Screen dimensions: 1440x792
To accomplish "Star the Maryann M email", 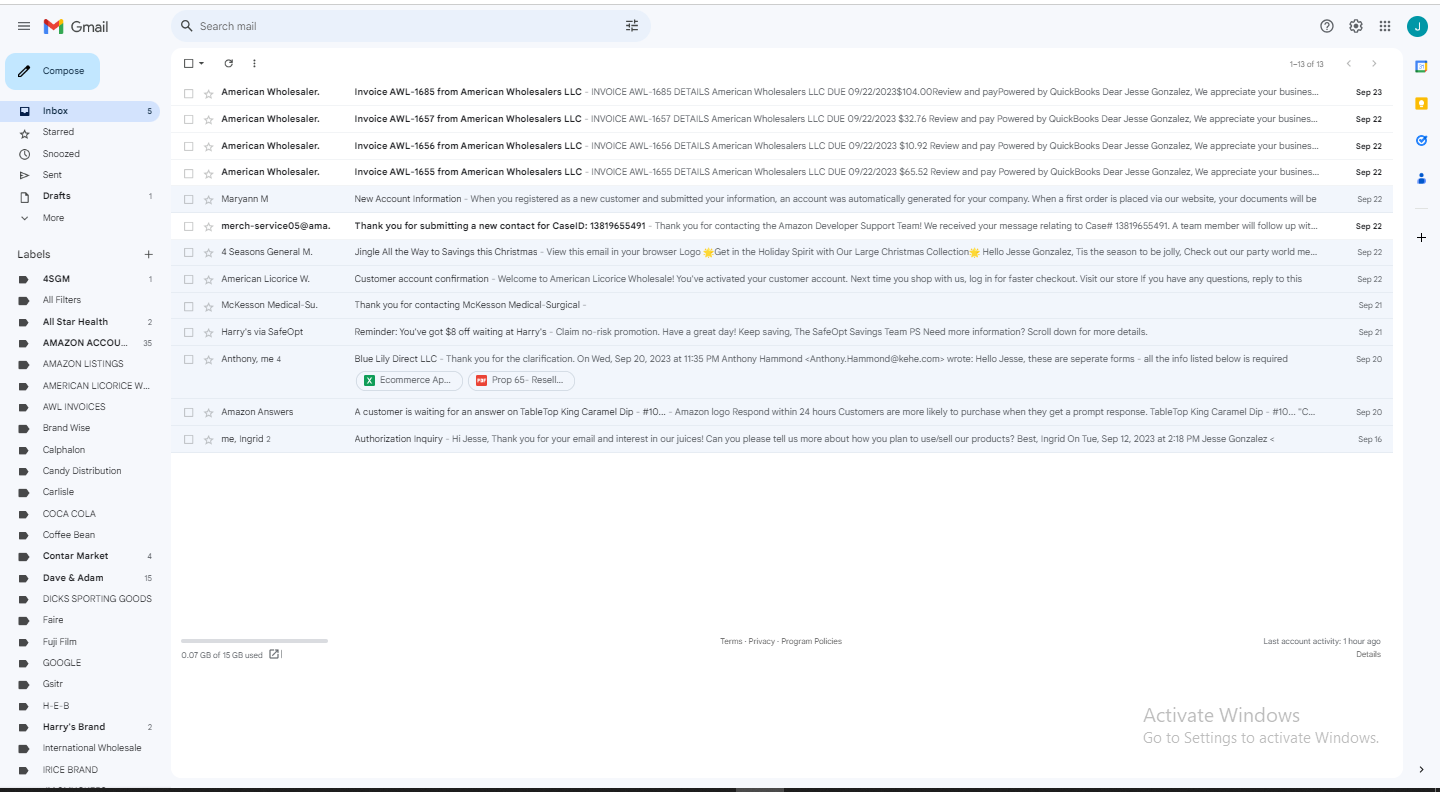I will point(208,200).
